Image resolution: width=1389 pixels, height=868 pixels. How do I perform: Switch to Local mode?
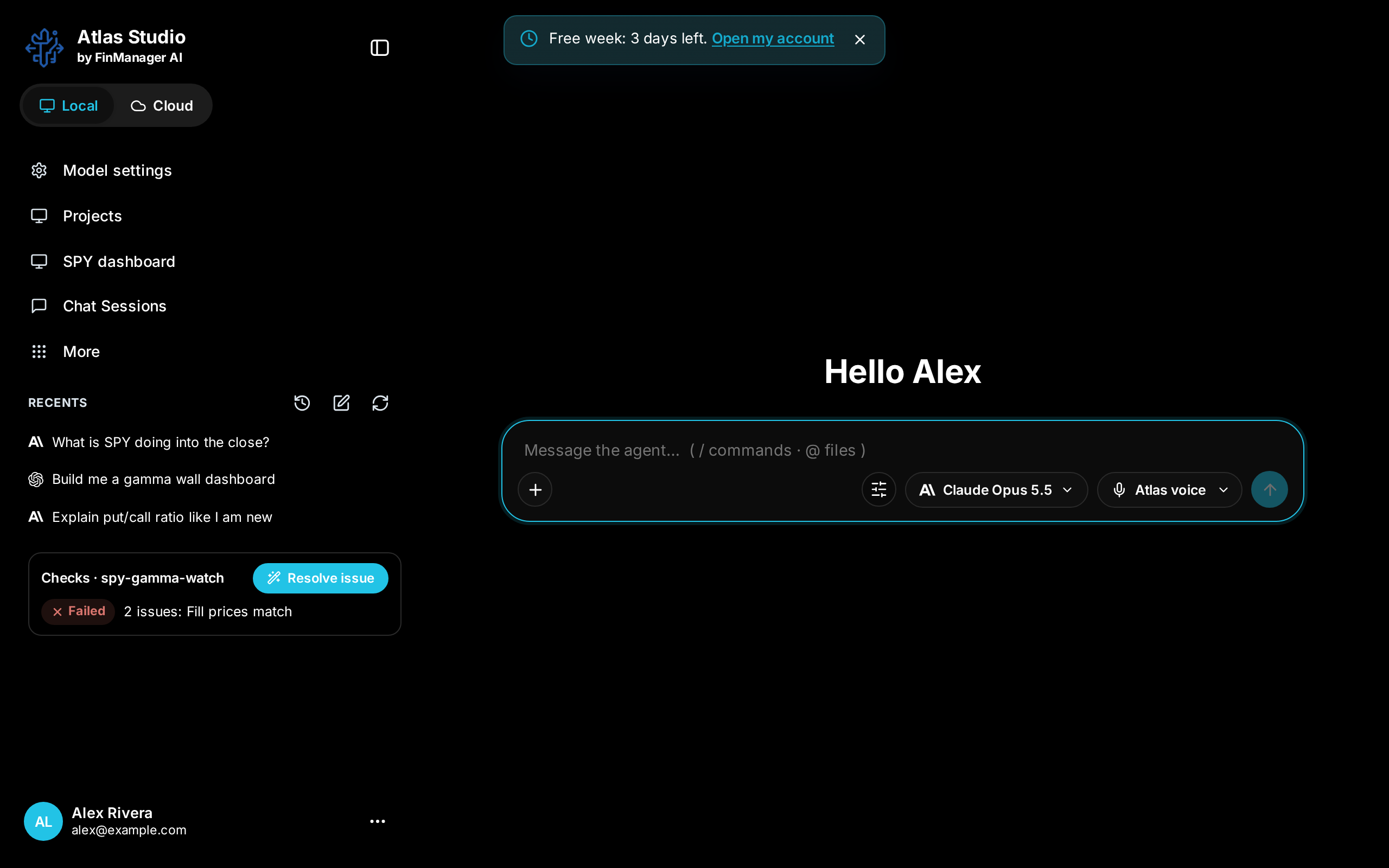(x=68, y=106)
